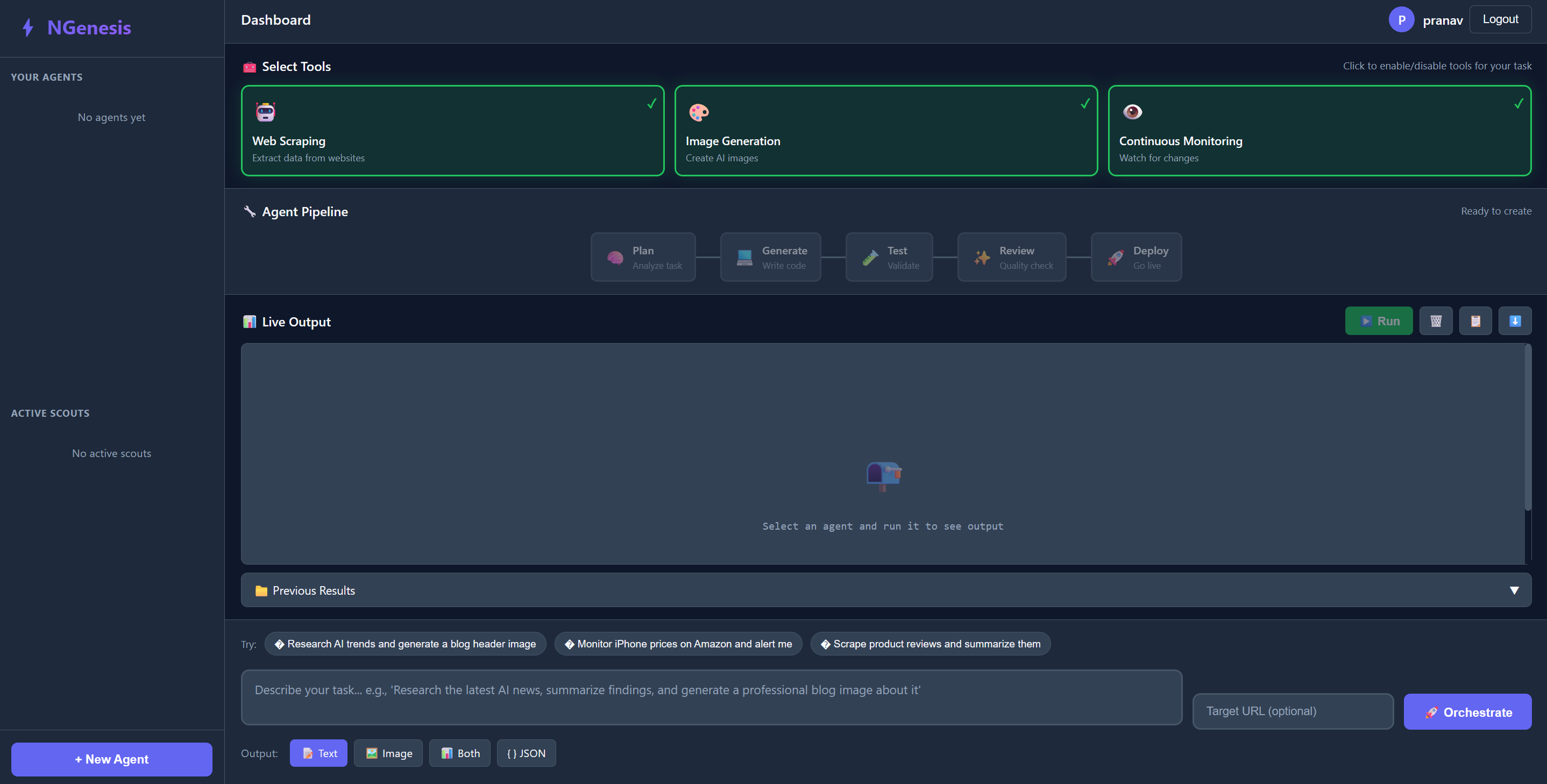Disable the Web Scraping tool

(x=452, y=131)
